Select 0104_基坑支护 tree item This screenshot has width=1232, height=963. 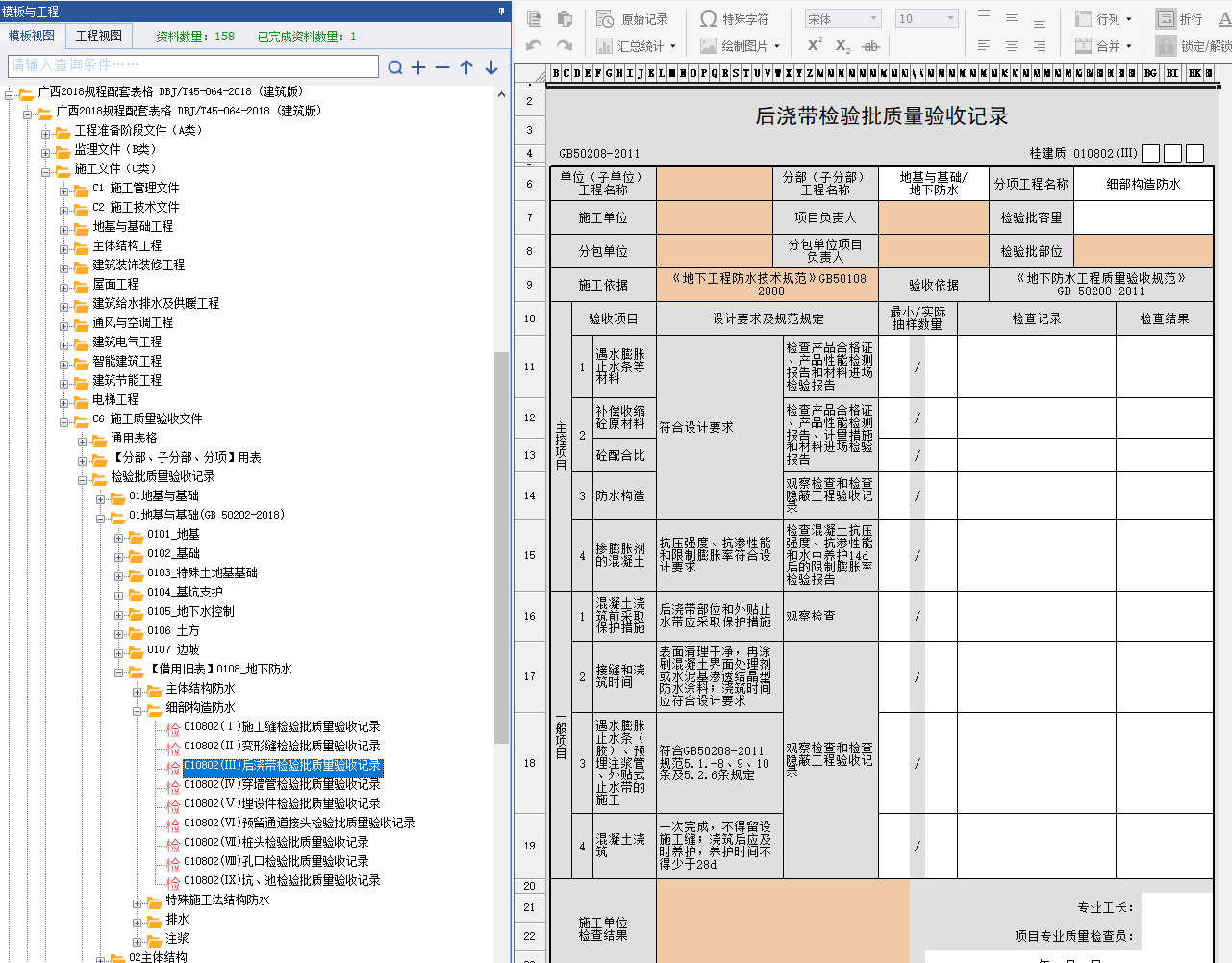click(x=185, y=592)
